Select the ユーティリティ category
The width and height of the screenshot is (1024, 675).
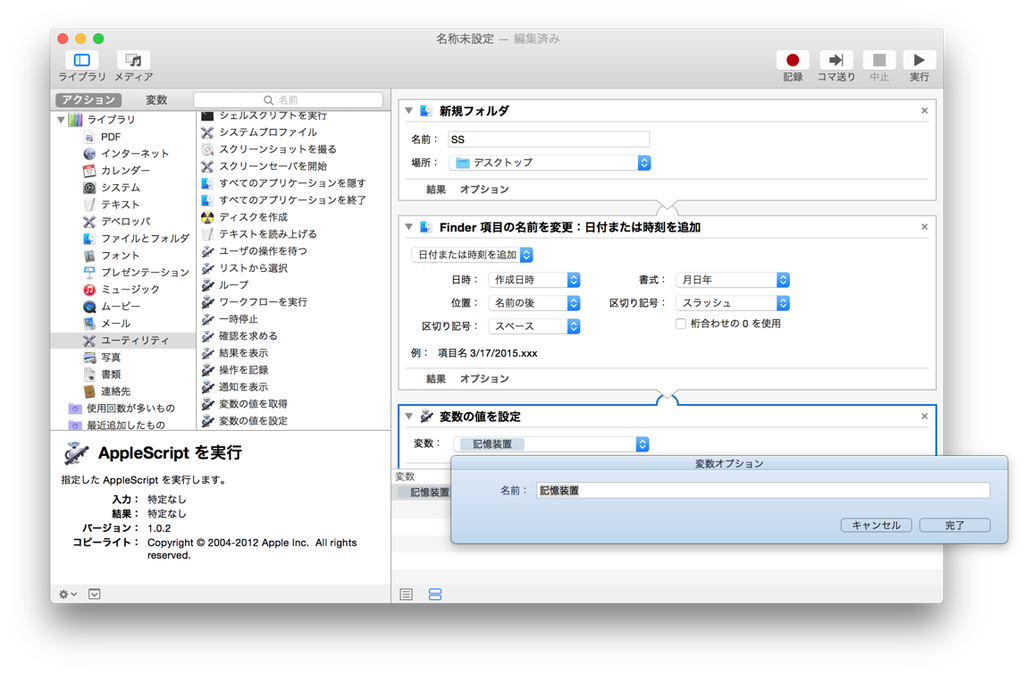[123, 340]
